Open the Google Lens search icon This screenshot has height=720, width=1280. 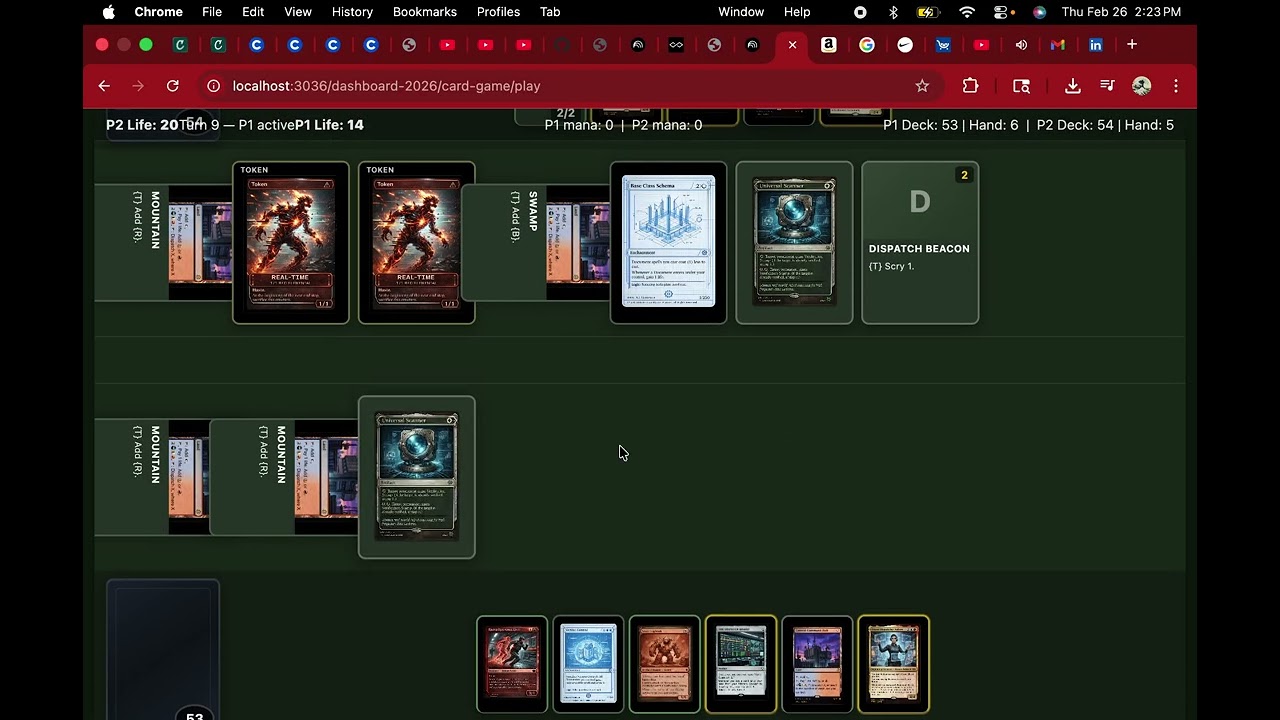(x=1021, y=86)
